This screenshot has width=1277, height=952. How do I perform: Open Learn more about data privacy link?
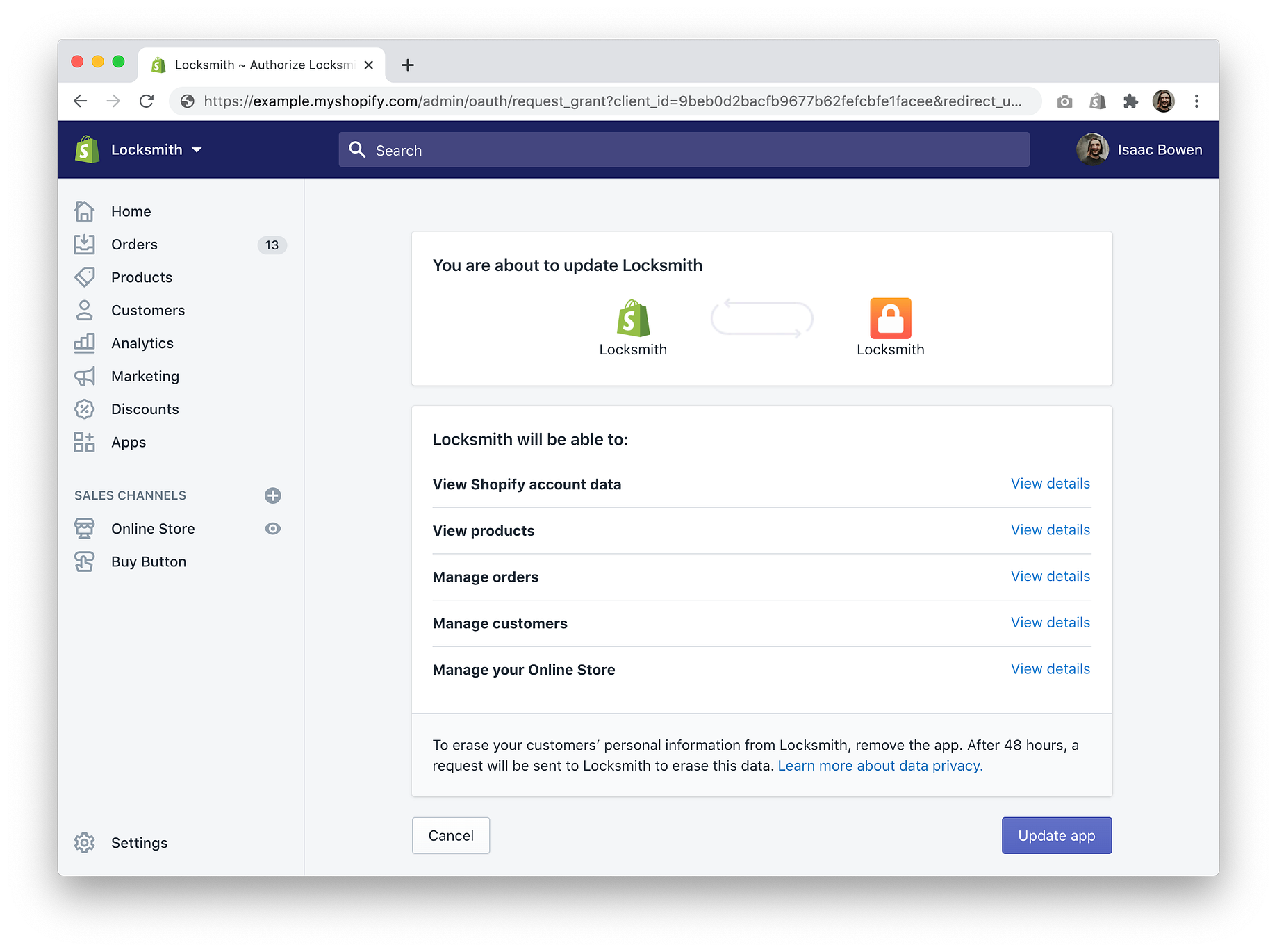[880, 766]
